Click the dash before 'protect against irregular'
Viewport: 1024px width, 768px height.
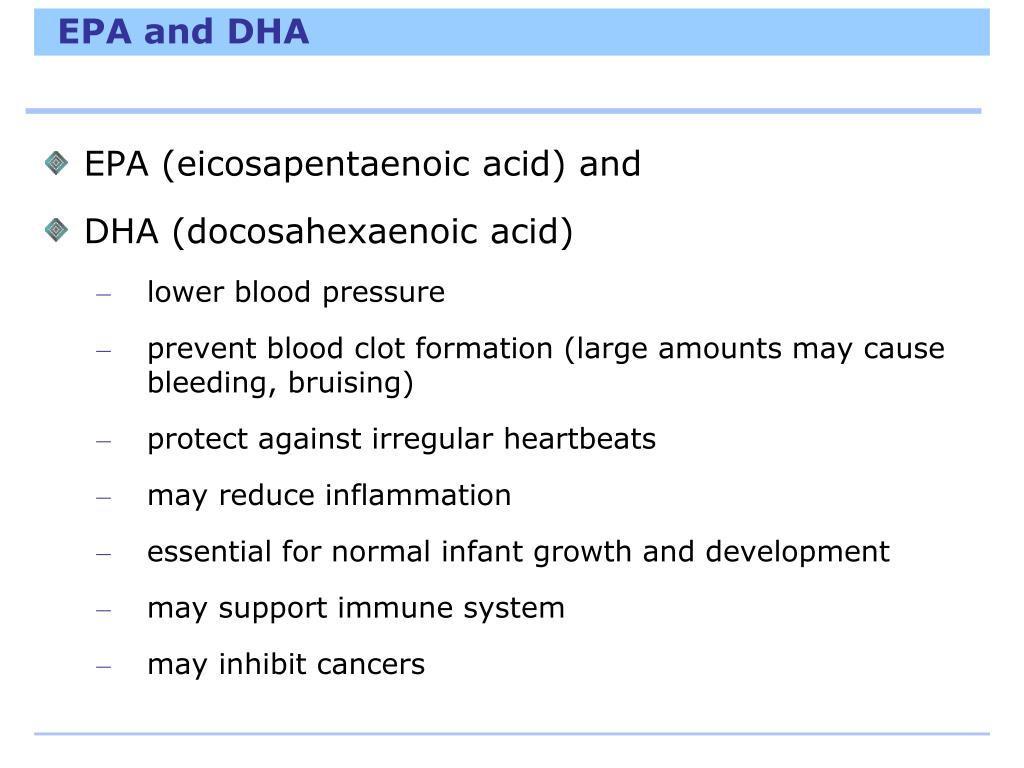tap(103, 441)
